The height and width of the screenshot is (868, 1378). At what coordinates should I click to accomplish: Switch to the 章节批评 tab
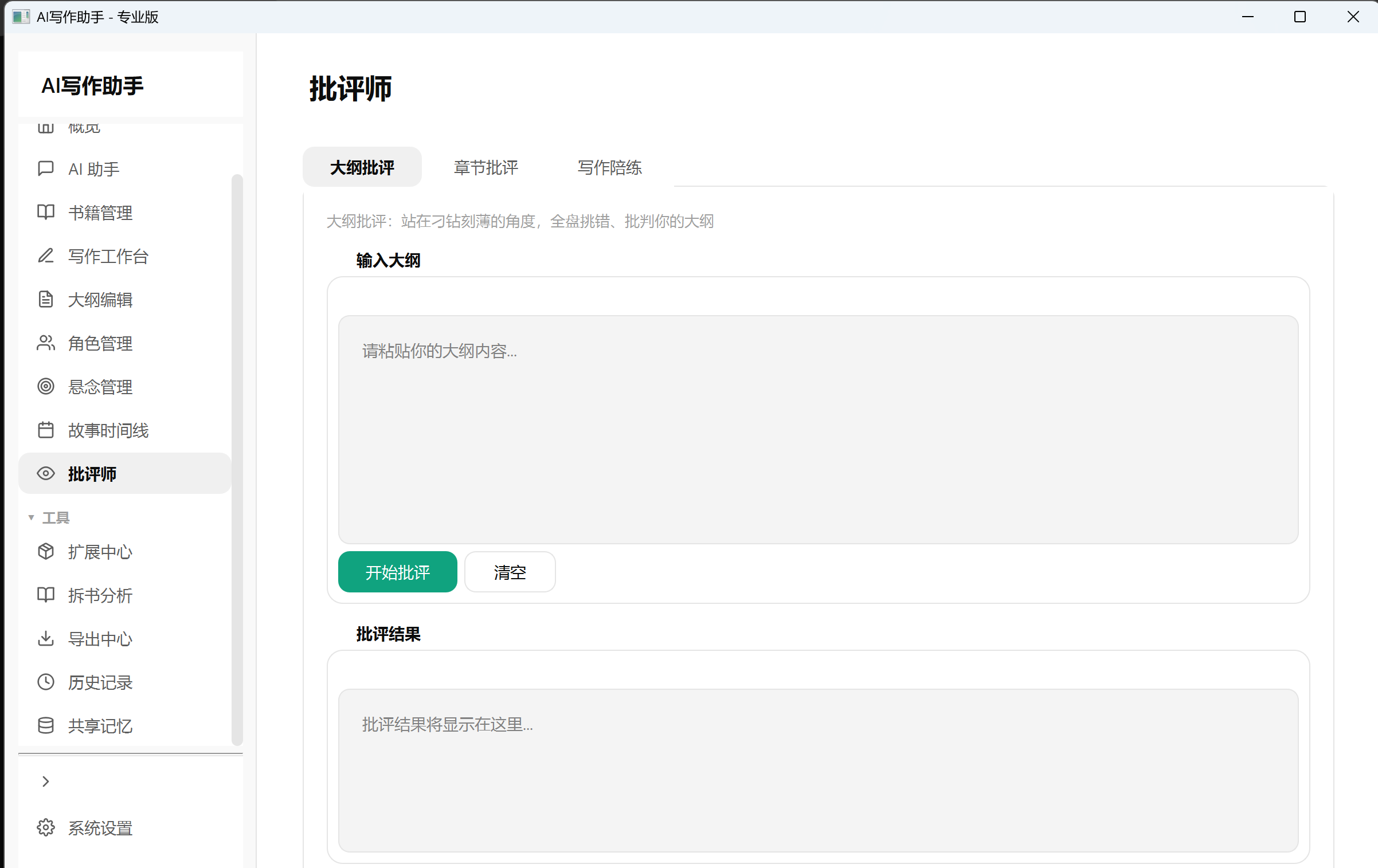click(x=486, y=167)
